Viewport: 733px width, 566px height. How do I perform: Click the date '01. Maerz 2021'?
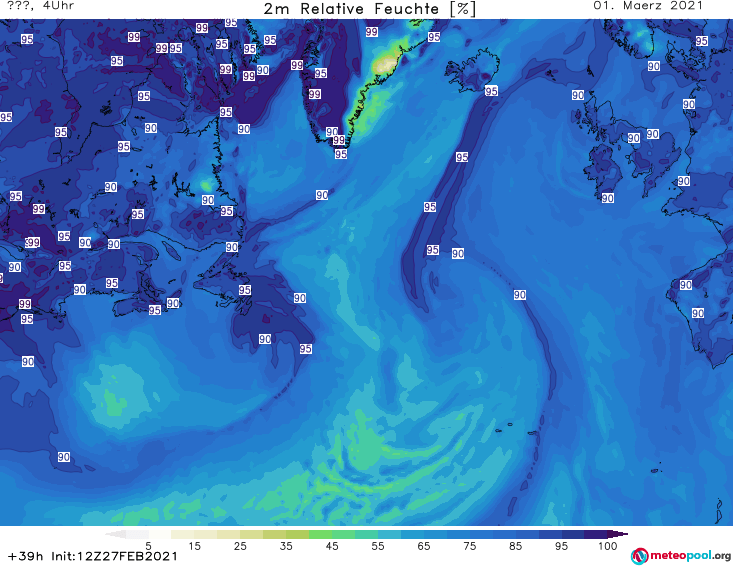tap(648, 6)
